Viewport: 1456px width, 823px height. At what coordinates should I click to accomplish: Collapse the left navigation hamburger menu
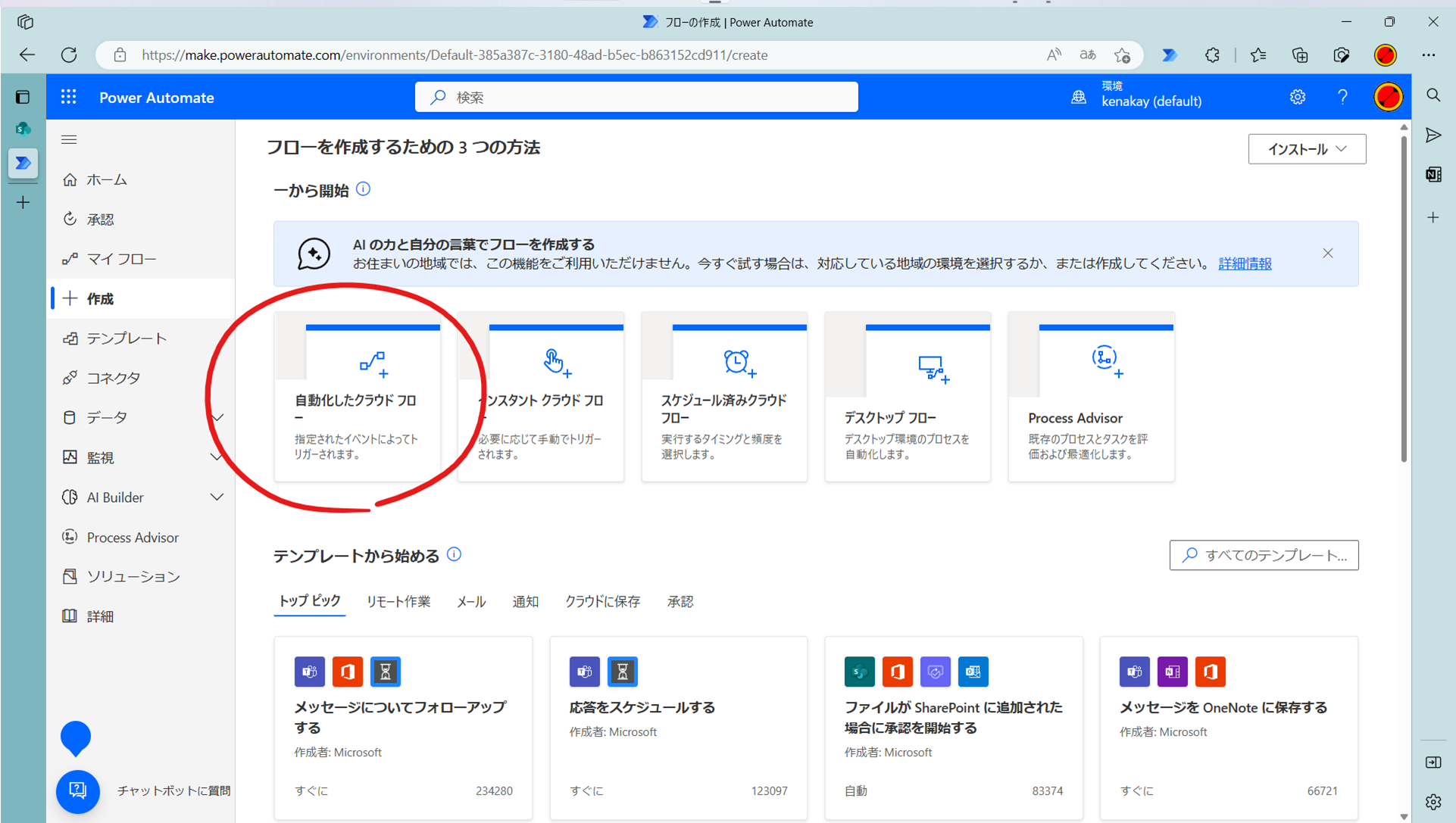(69, 139)
